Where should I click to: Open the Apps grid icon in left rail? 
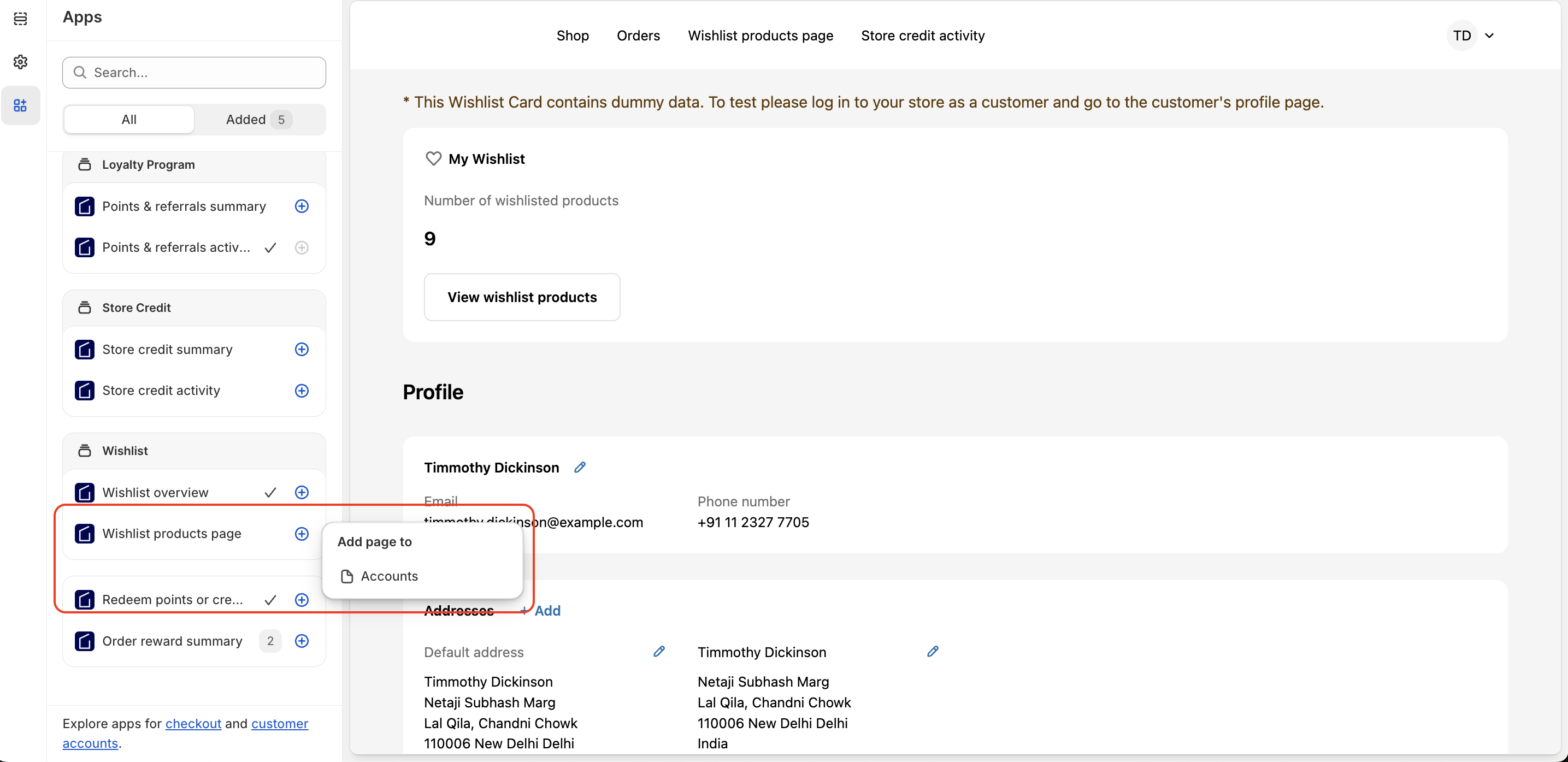tap(20, 105)
